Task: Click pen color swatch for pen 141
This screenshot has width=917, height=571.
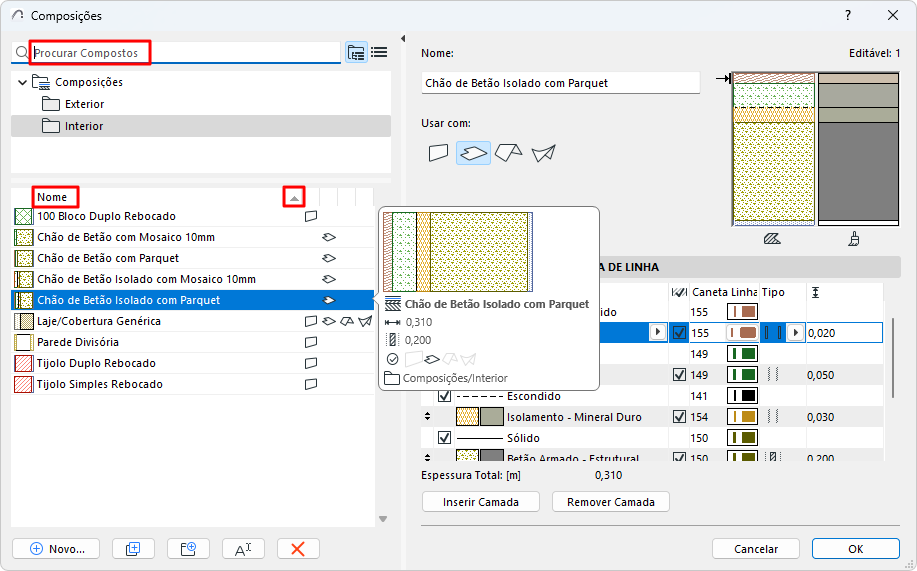Action: (741, 396)
